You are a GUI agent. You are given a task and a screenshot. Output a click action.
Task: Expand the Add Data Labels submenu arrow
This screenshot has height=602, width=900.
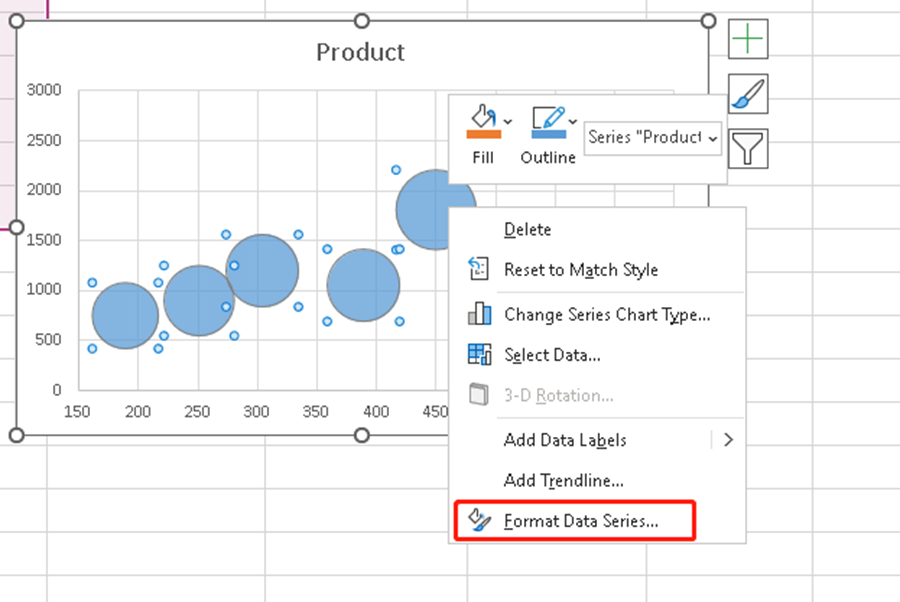coord(728,440)
